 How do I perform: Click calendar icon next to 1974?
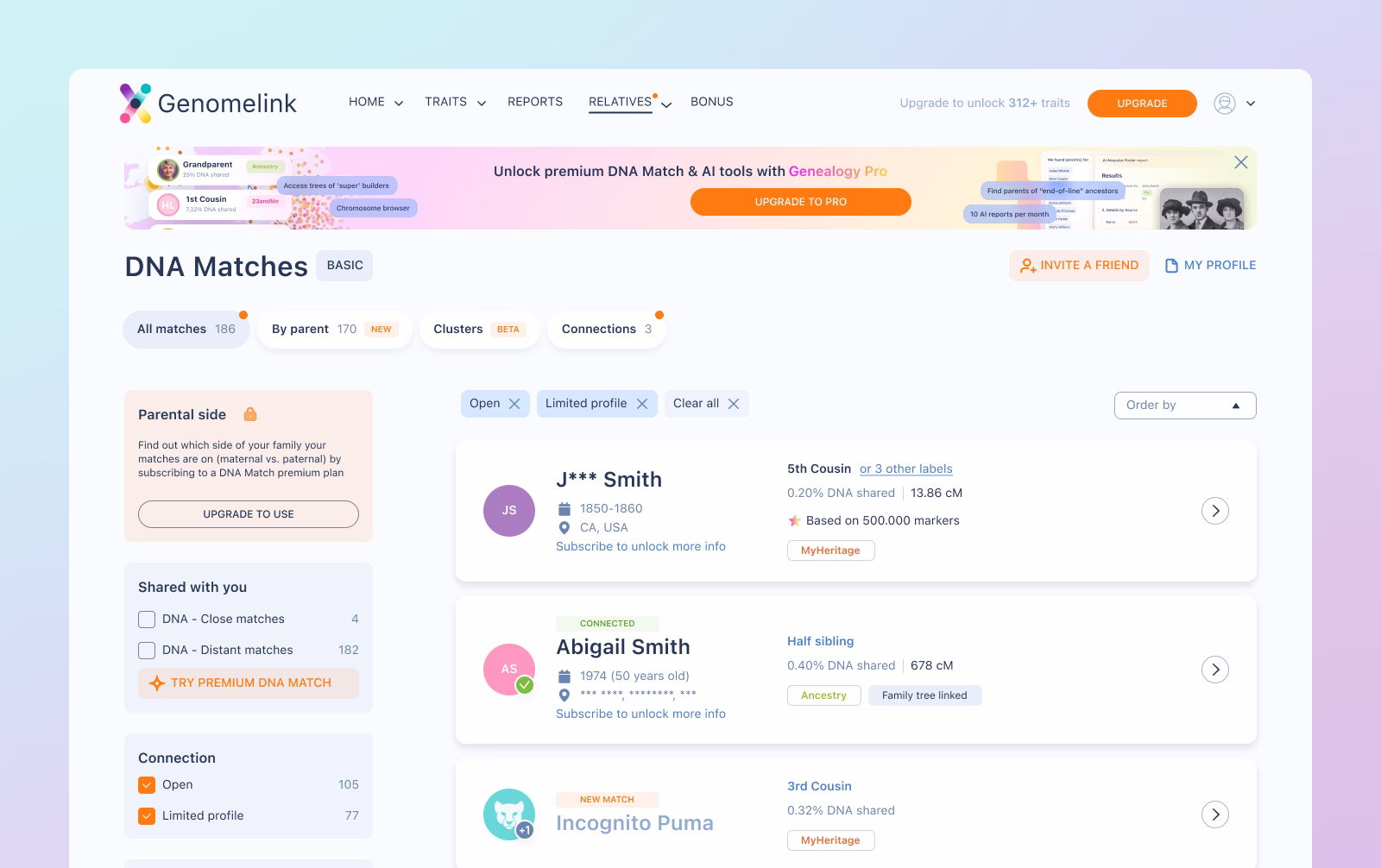564,676
